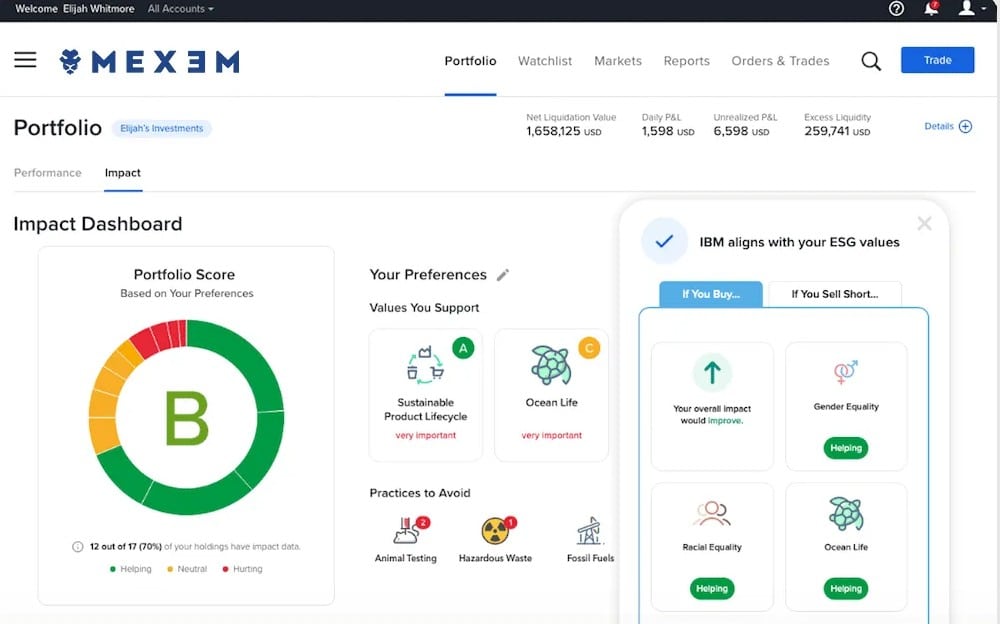
Task: Open the help question mark icon
Action: coord(896,9)
